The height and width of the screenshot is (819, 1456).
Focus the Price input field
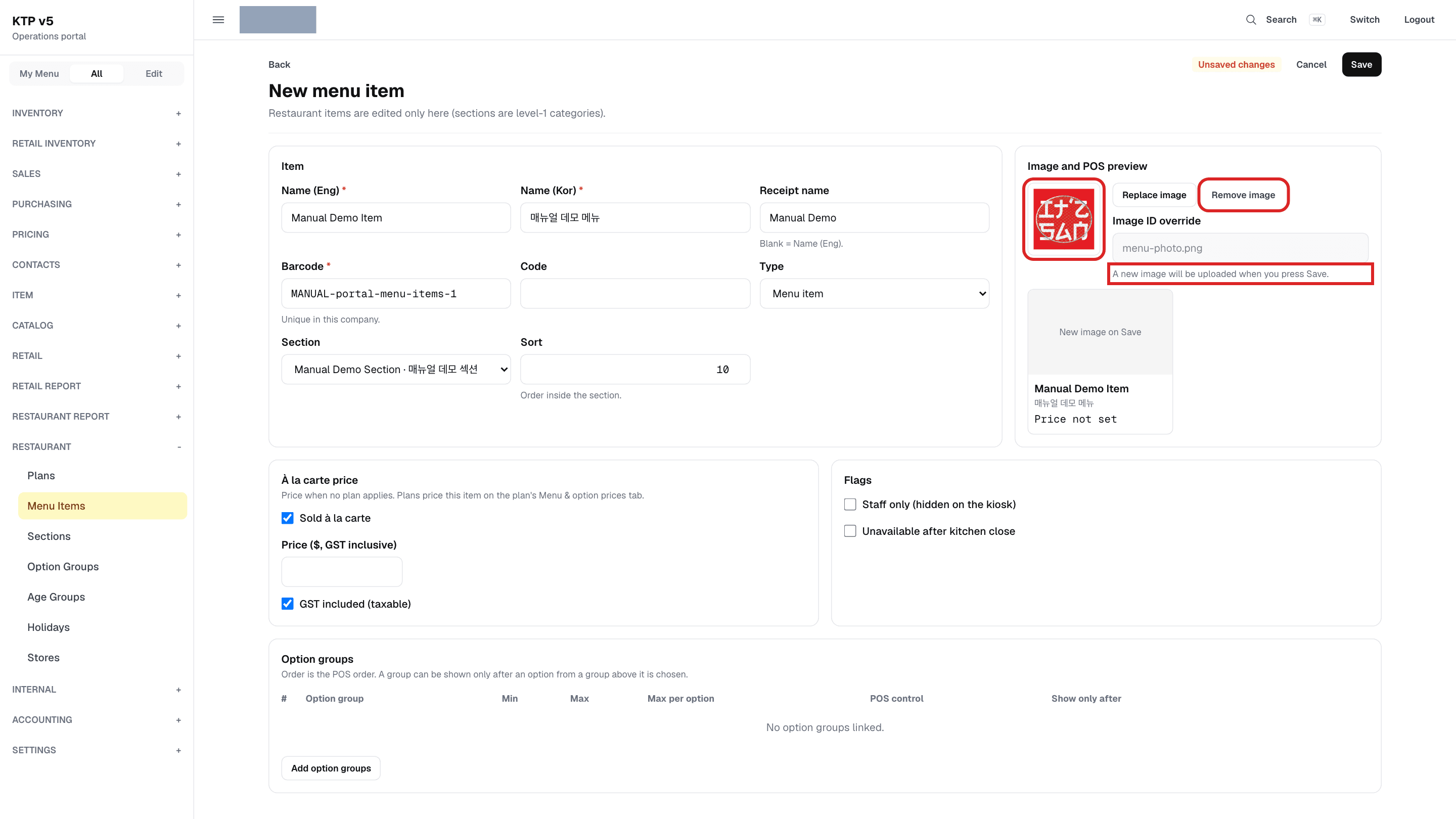[341, 571]
